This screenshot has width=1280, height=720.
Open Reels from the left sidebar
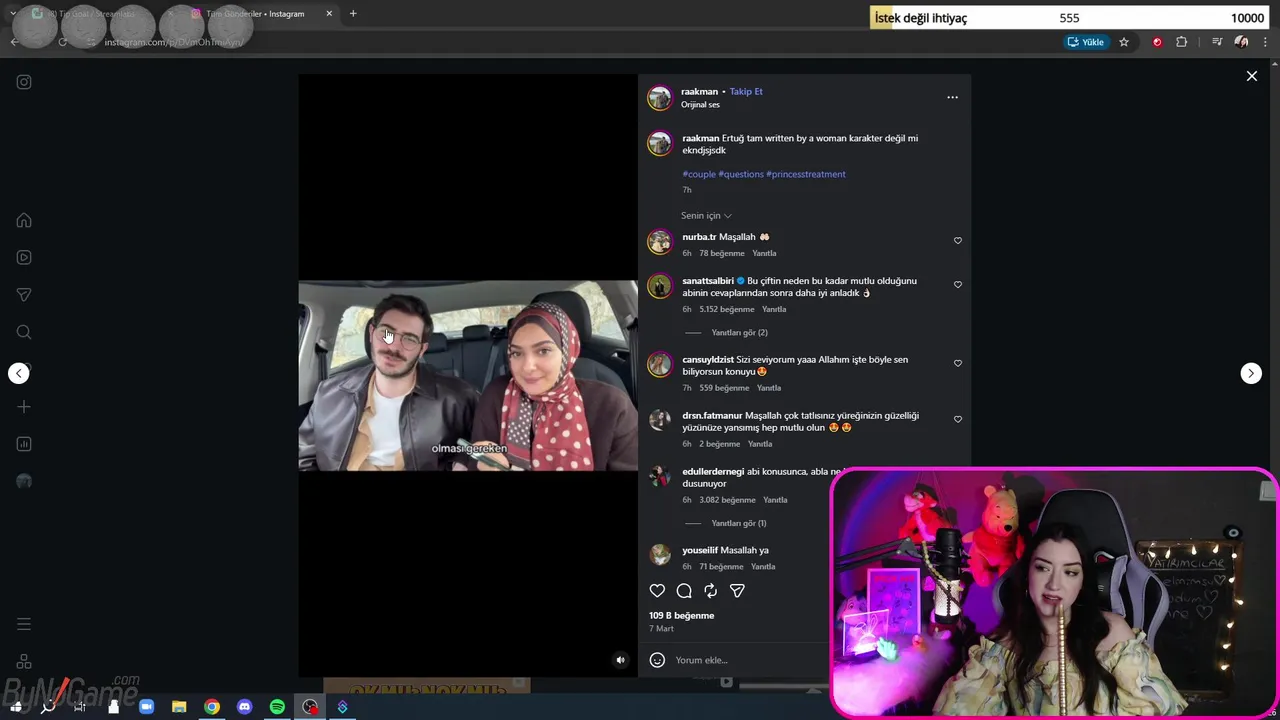24,257
